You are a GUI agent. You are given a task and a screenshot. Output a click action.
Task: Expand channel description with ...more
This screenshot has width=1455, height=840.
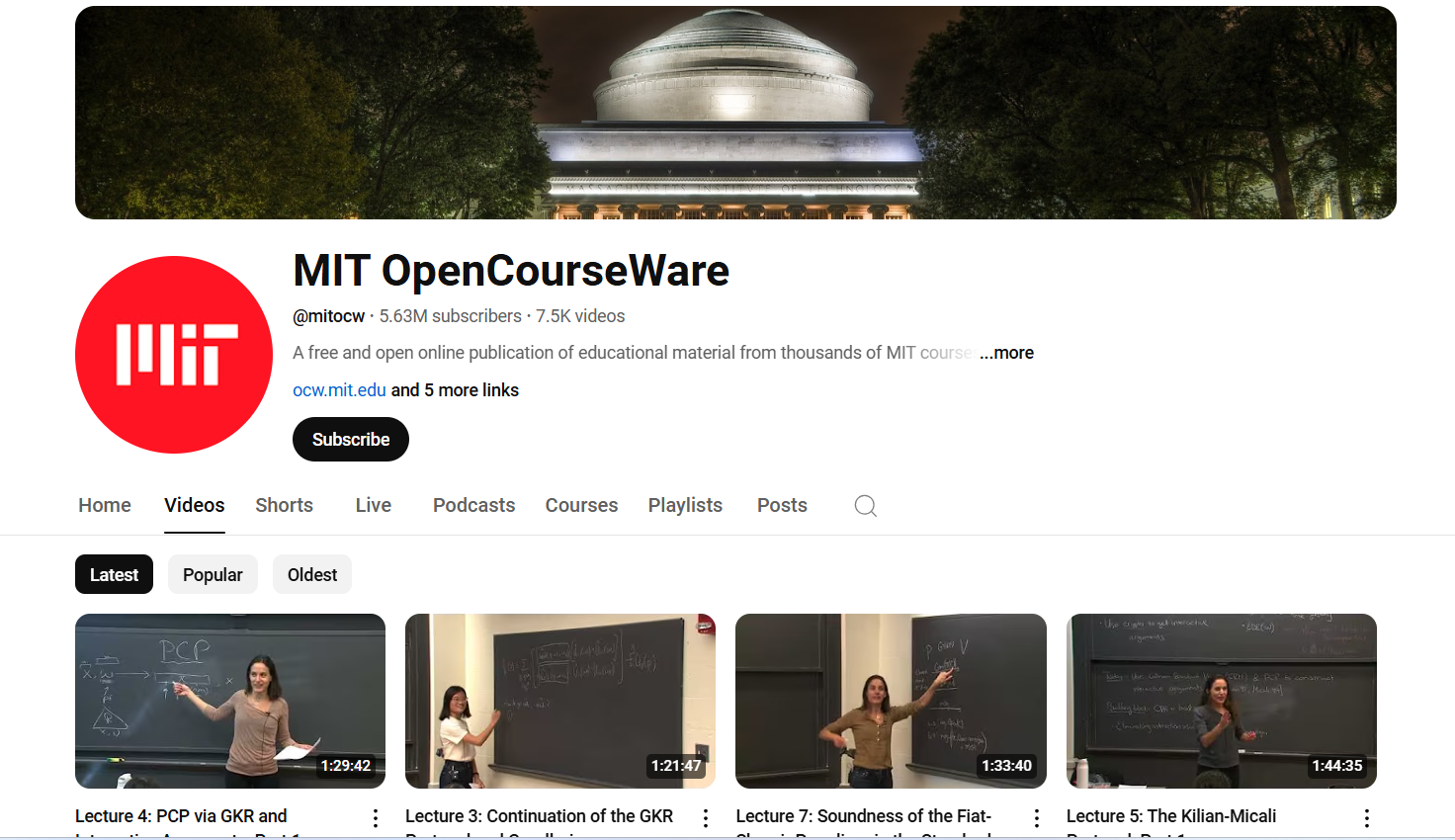[1006, 353]
